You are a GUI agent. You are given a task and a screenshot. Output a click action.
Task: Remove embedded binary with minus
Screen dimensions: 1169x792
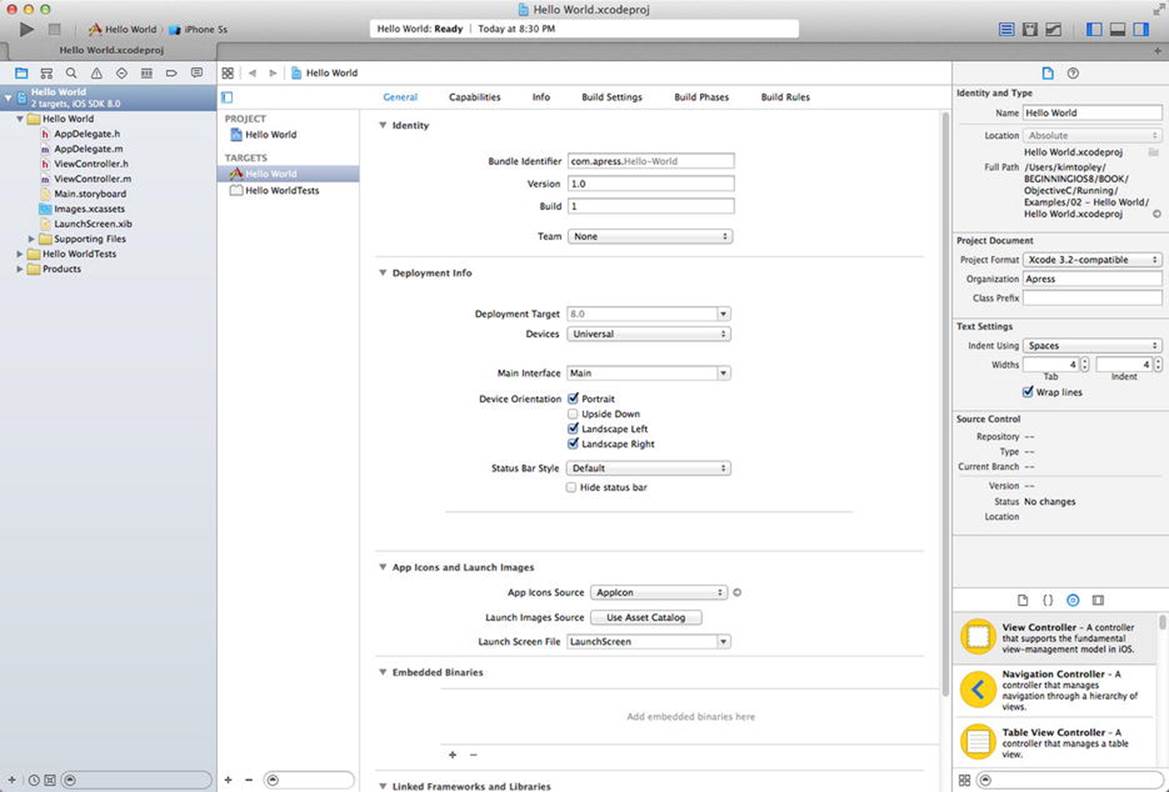[x=473, y=755]
